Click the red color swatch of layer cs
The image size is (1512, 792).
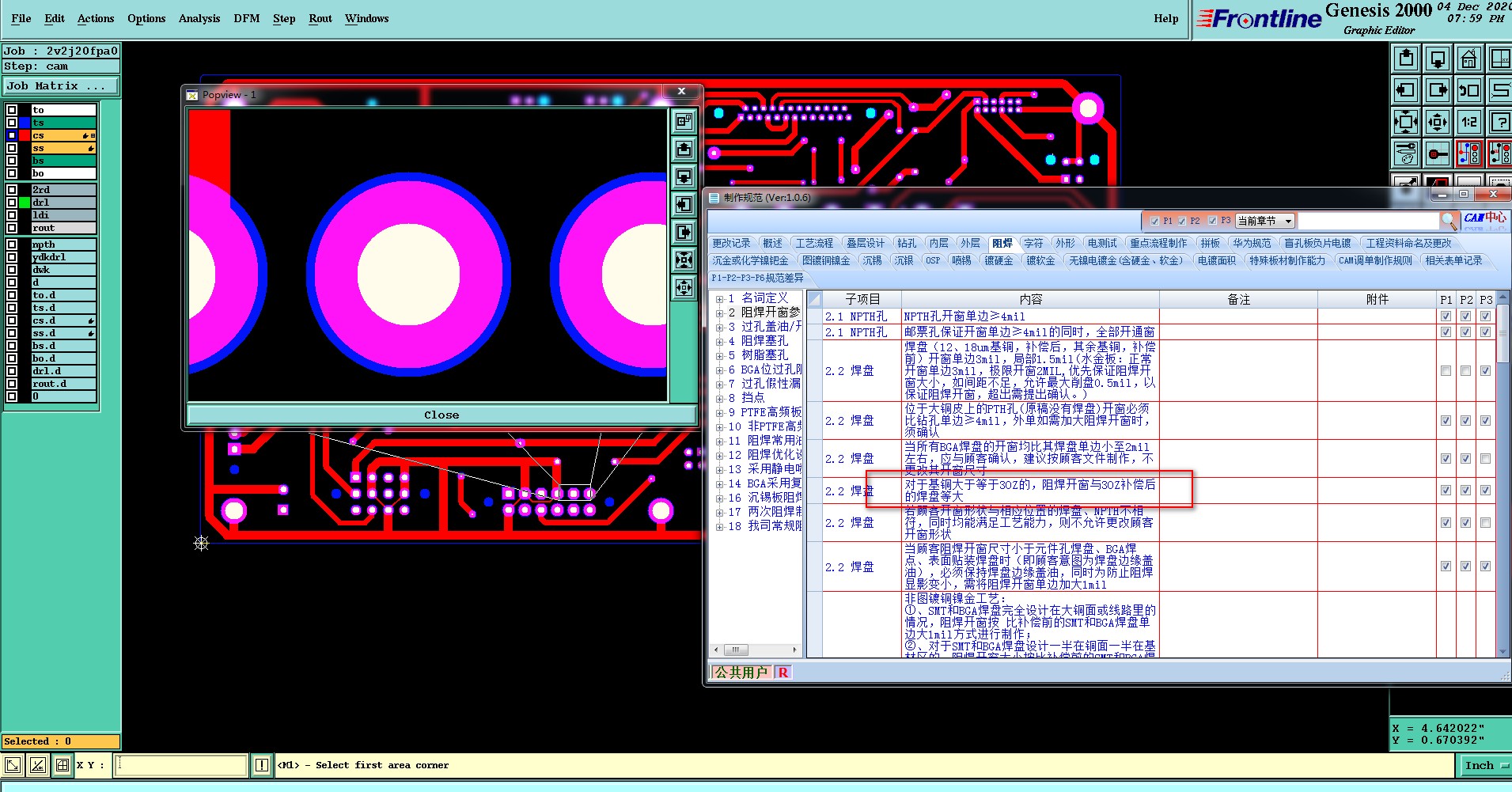tap(25, 135)
